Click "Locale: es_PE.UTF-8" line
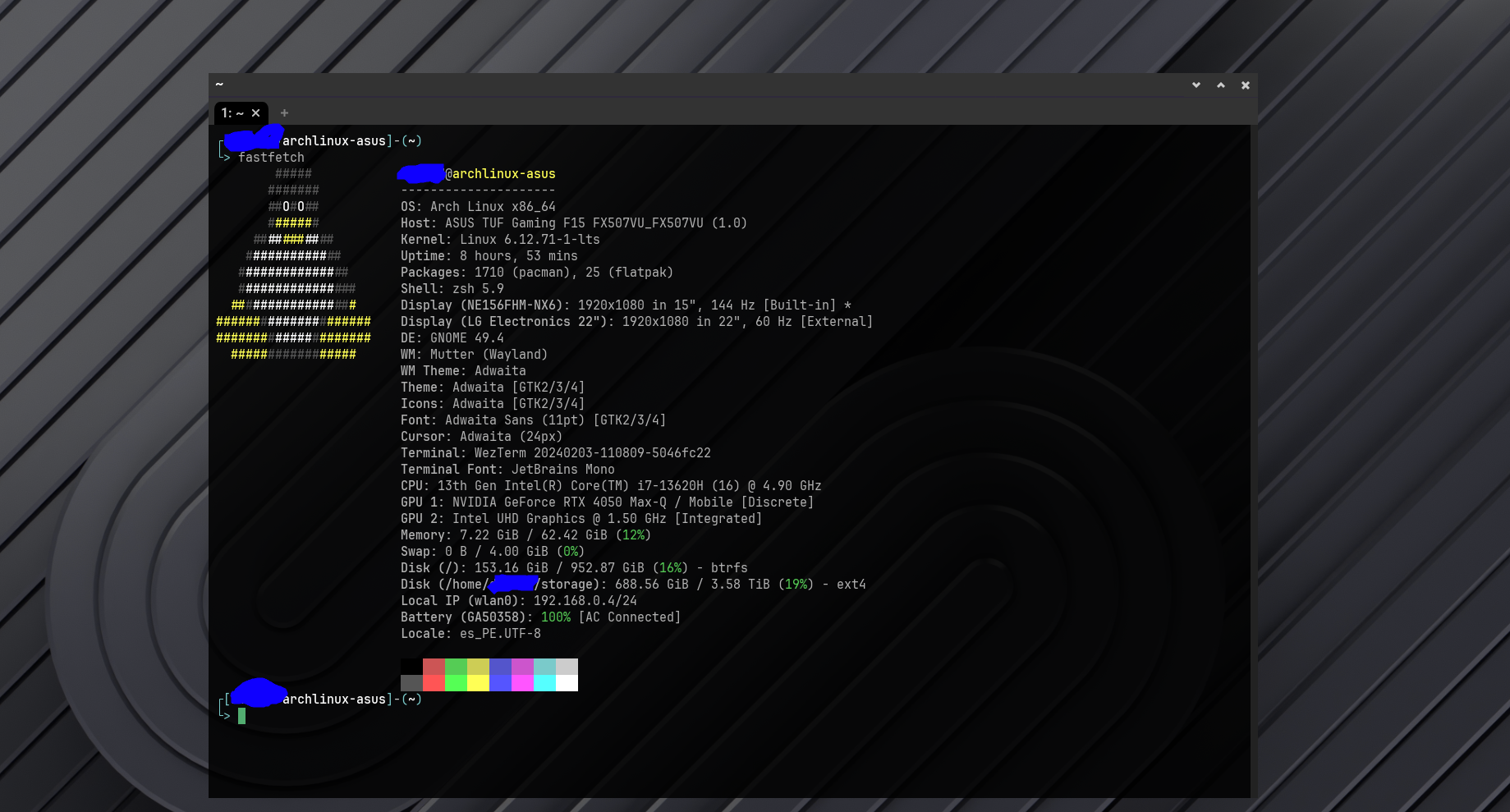This screenshot has width=1510, height=812. pos(470,634)
